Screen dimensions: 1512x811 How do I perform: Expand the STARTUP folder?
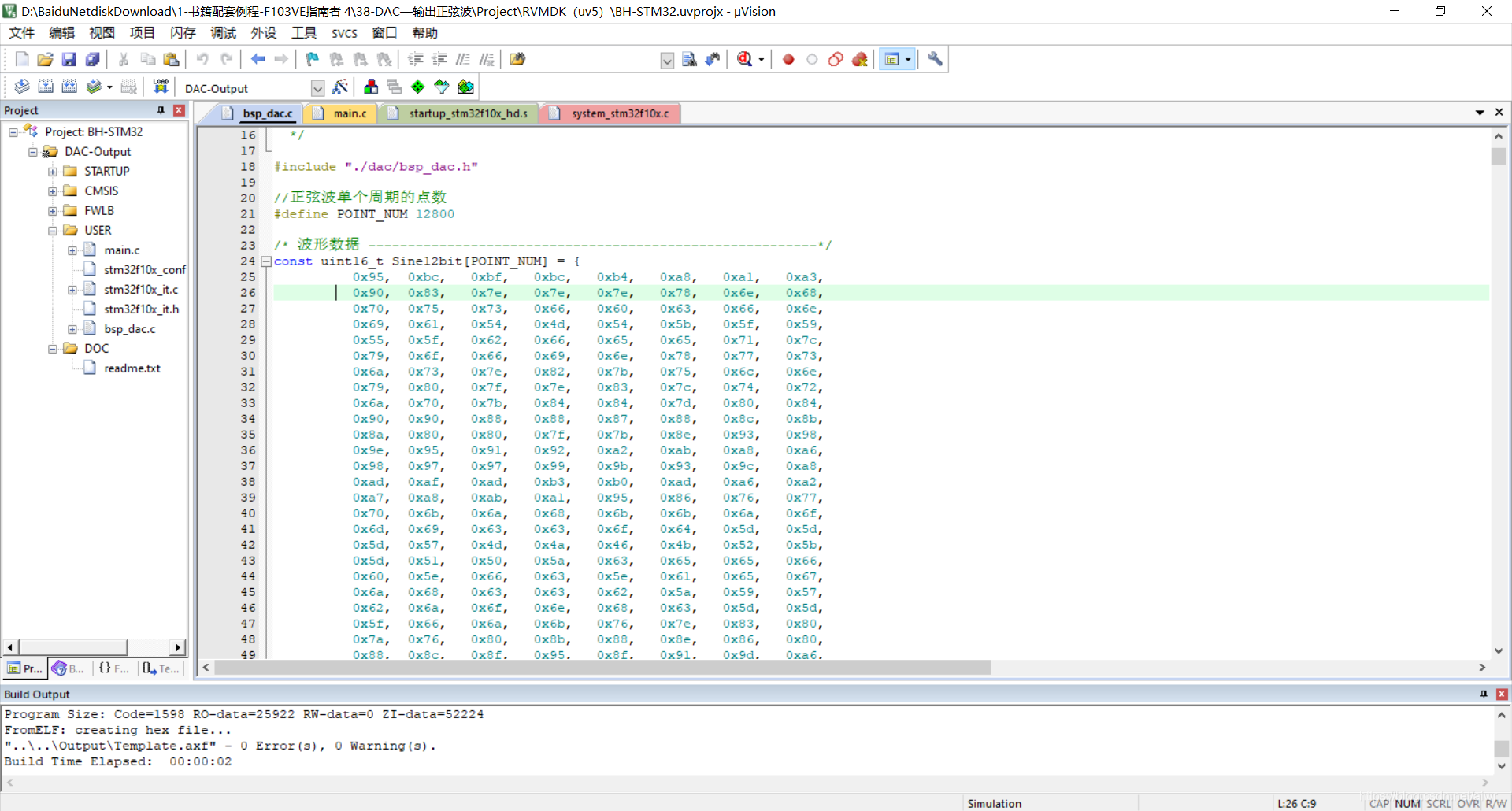click(52, 172)
